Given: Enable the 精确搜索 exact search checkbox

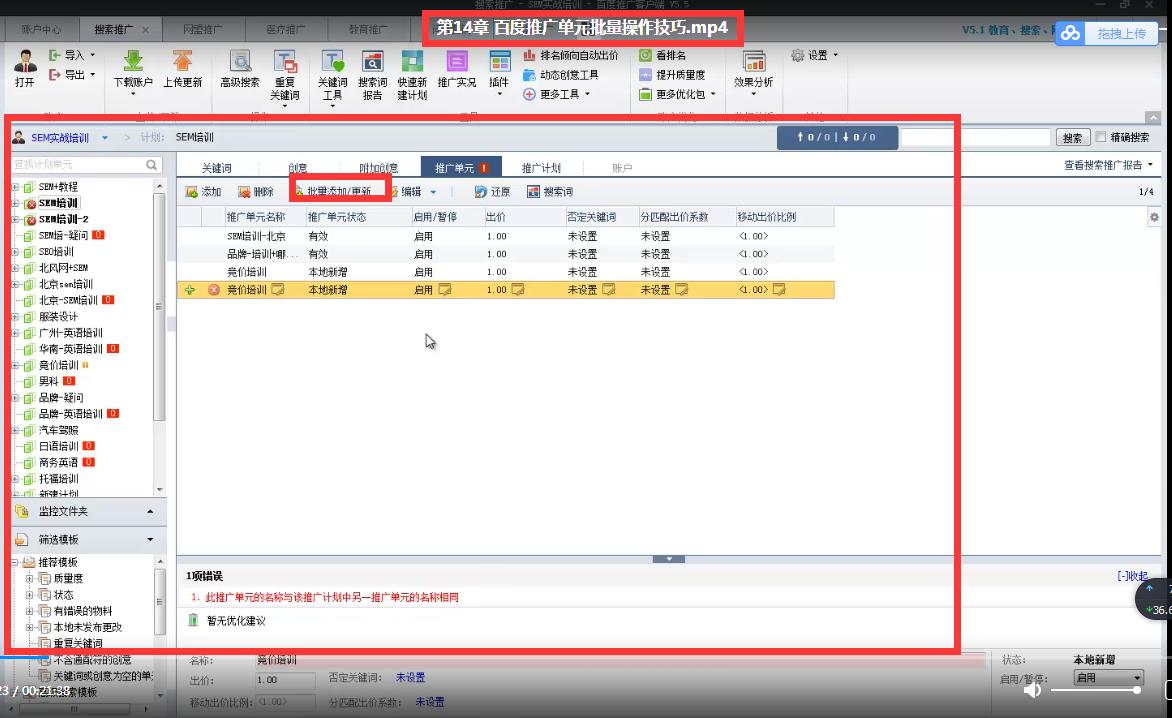Looking at the screenshot, I should 1101,138.
